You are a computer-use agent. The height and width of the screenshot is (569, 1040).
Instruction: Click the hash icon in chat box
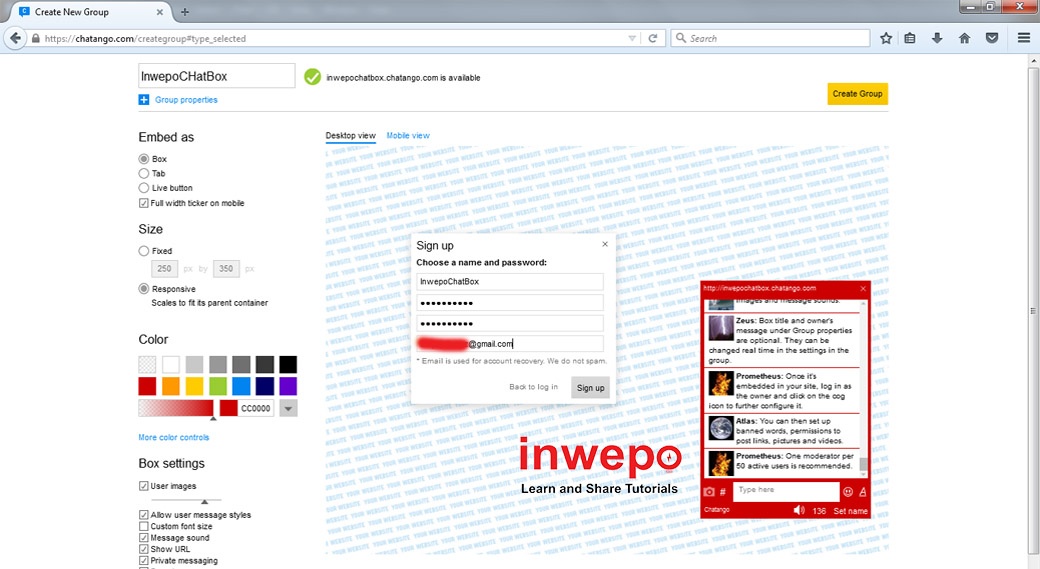pos(723,492)
